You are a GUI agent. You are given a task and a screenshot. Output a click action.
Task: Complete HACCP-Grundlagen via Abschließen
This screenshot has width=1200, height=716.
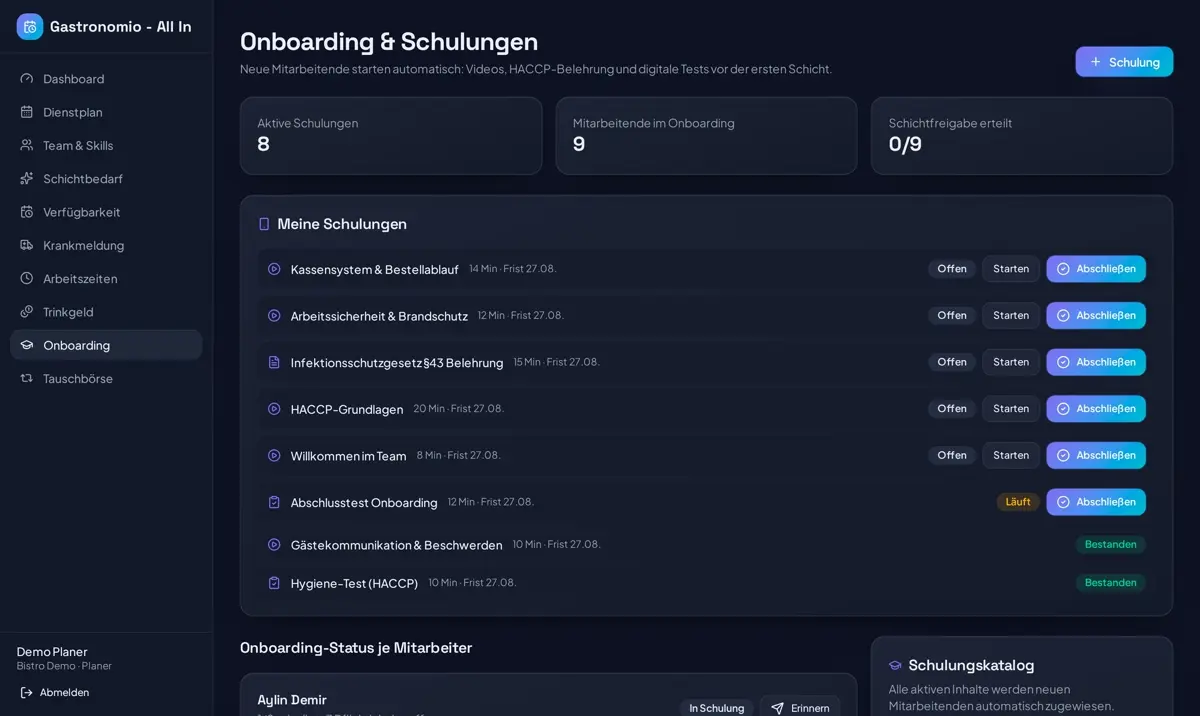point(1096,409)
